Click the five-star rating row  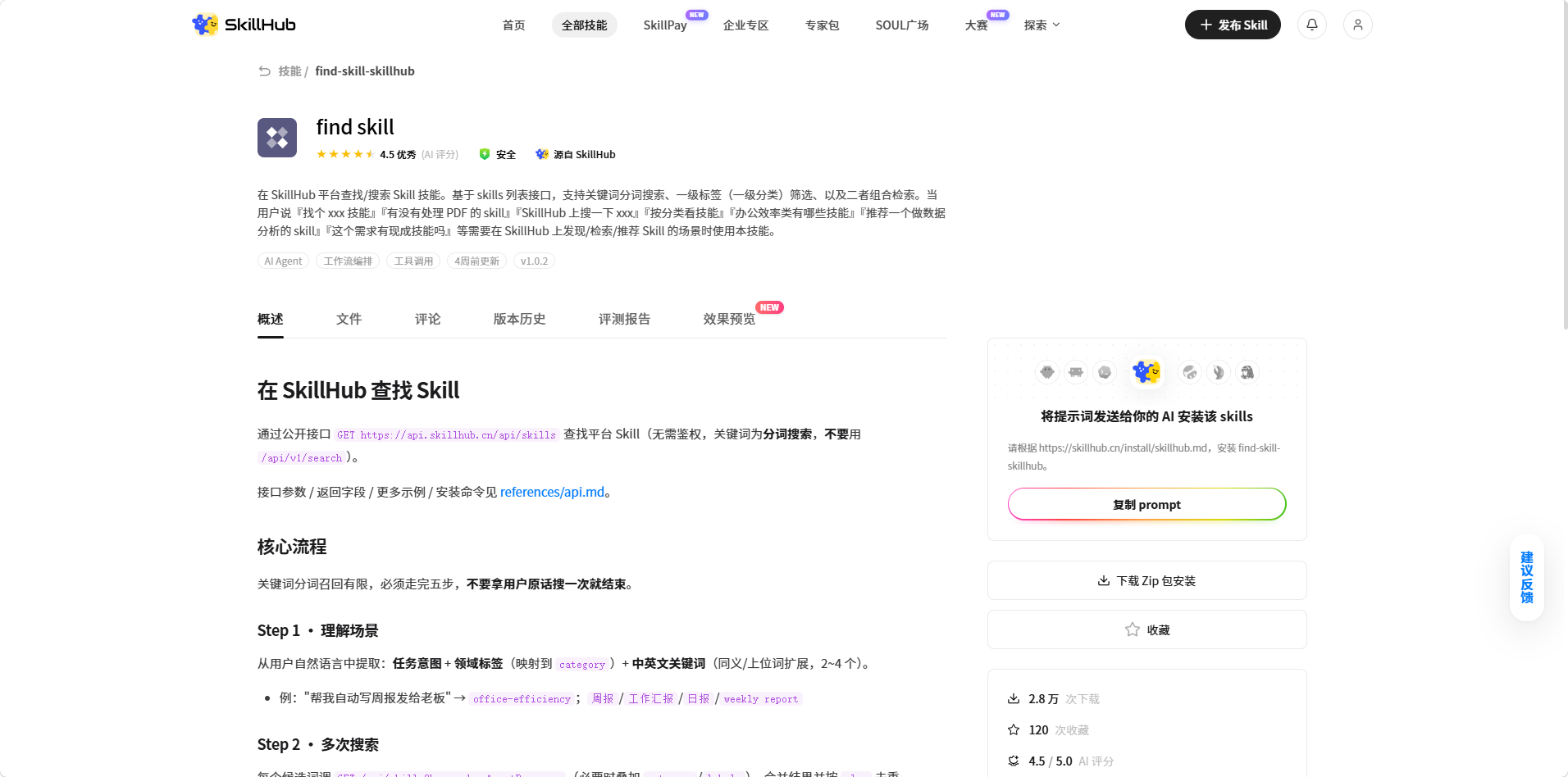[345, 154]
